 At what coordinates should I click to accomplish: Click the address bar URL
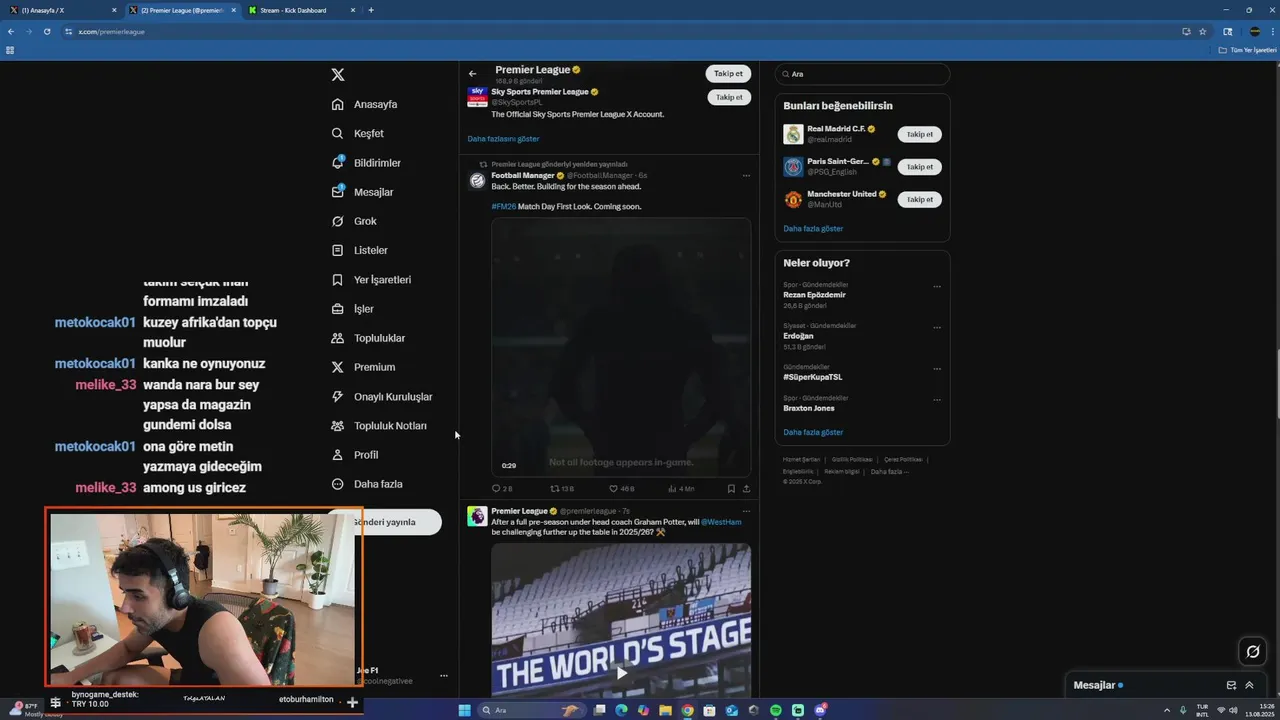[112, 32]
